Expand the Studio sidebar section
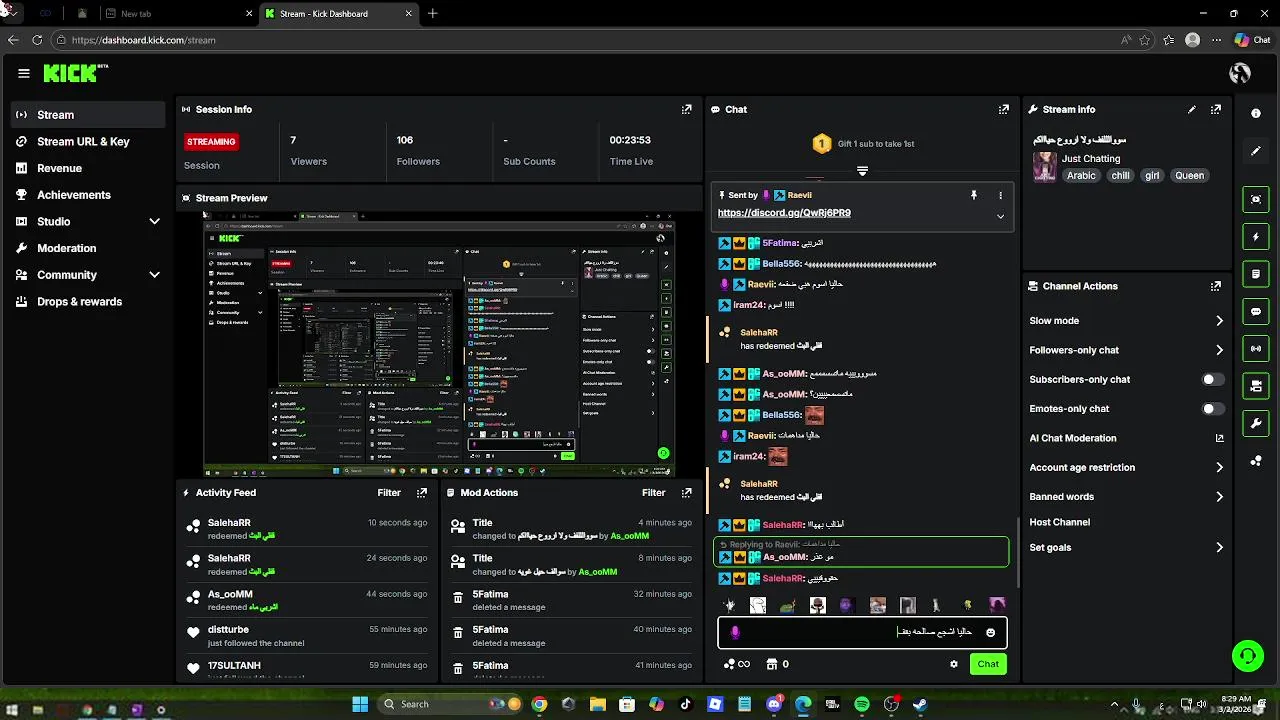The image size is (1280, 720). [154, 221]
